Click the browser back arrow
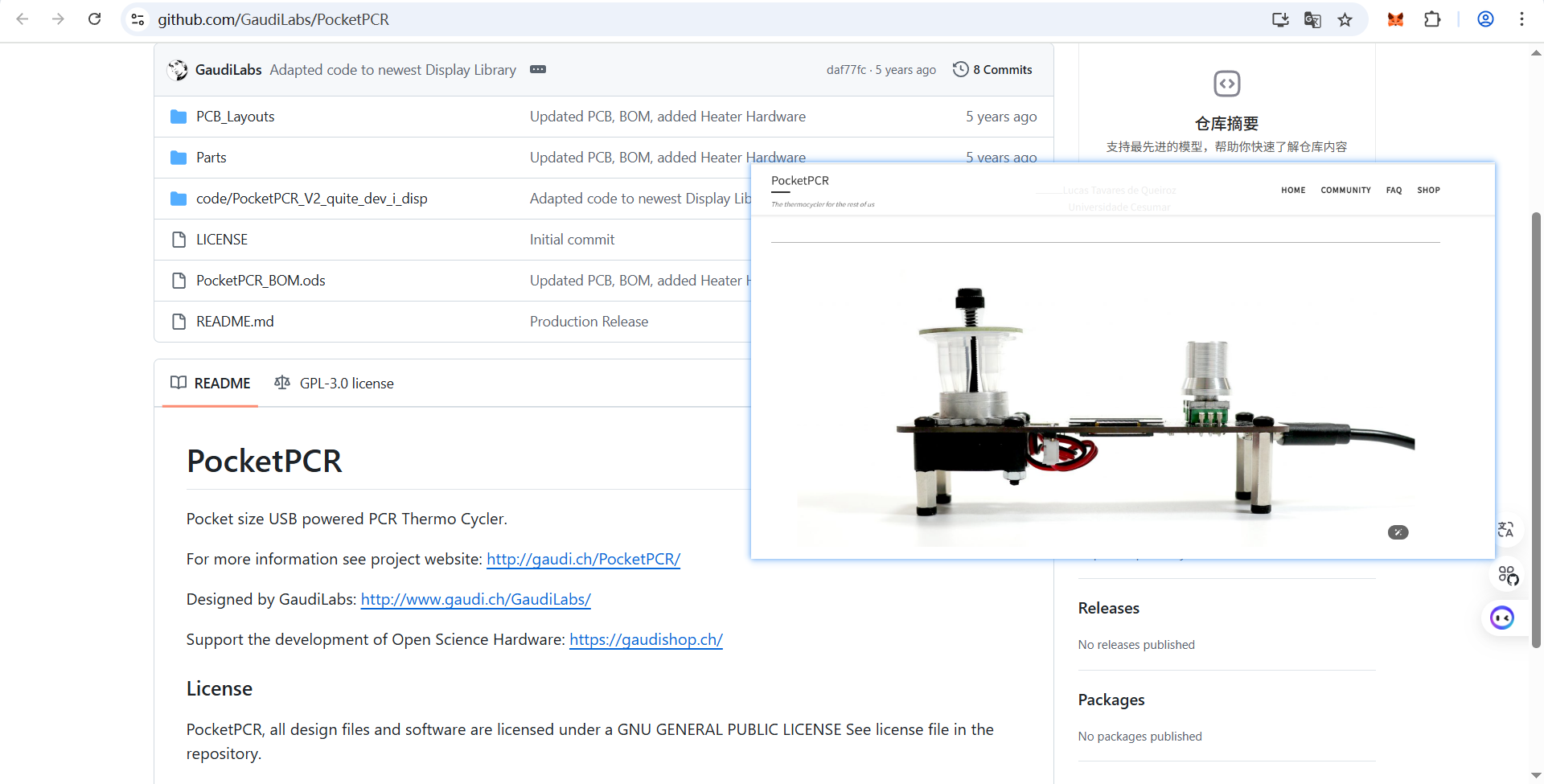 click(23, 19)
